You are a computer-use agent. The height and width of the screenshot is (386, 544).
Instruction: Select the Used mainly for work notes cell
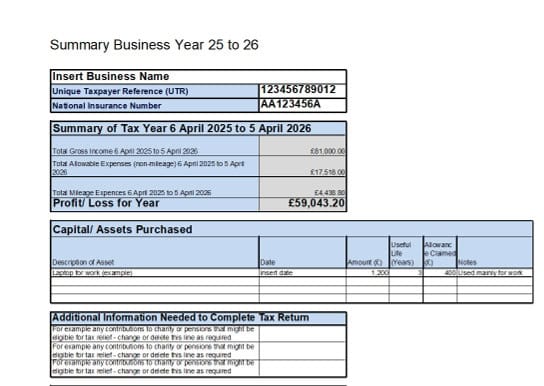[x=495, y=273]
